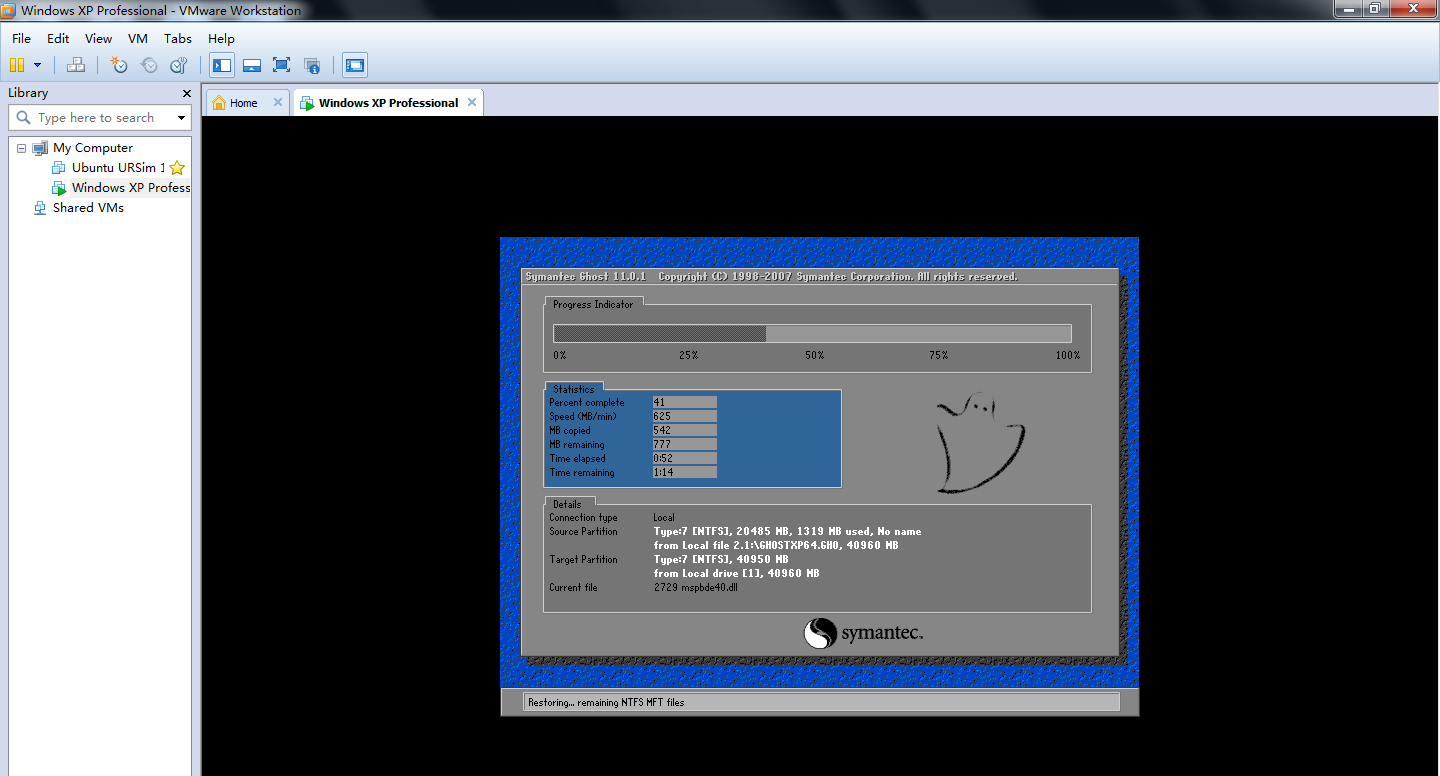This screenshot has height=776, width=1440.
Task: Click the Local connection type value
Action: [664, 517]
